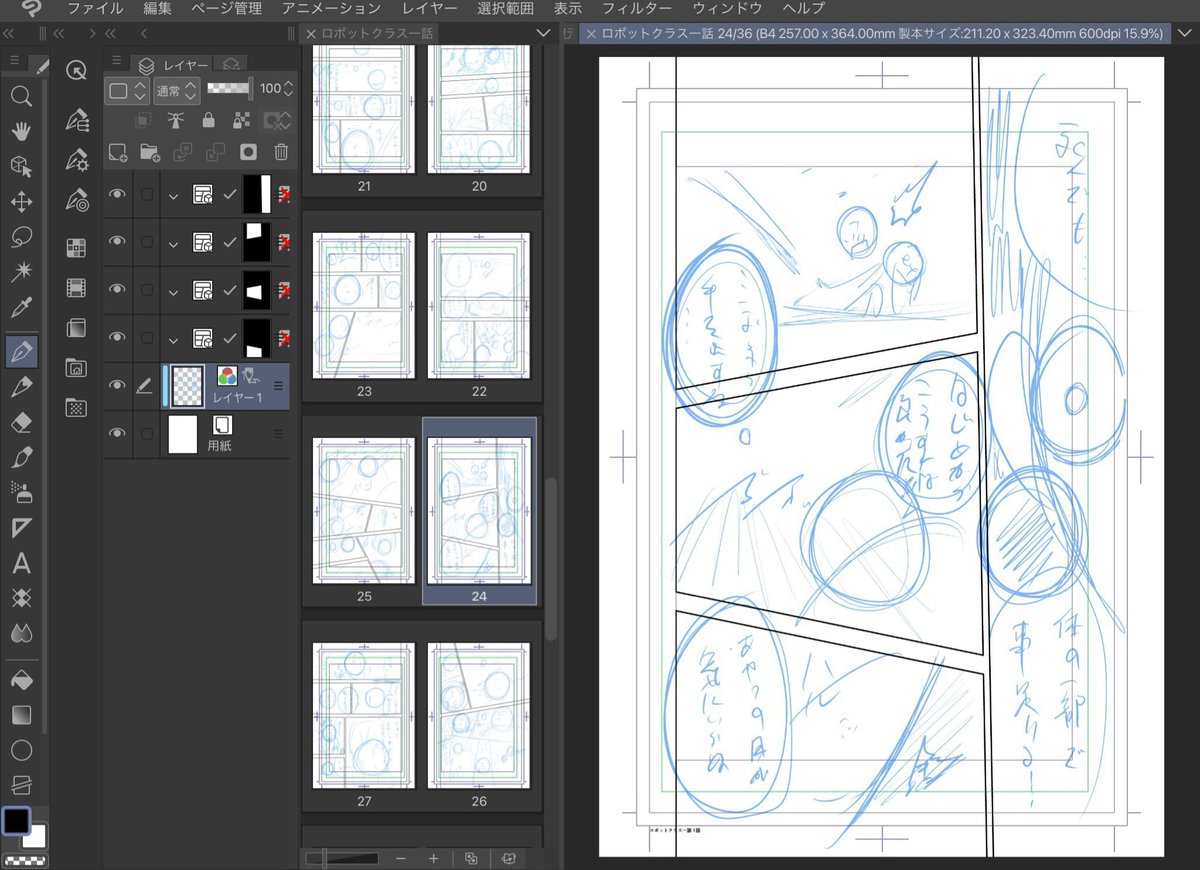
Task: Select the Eyedropper tool
Action: pyautogui.click(x=20, y=307)
